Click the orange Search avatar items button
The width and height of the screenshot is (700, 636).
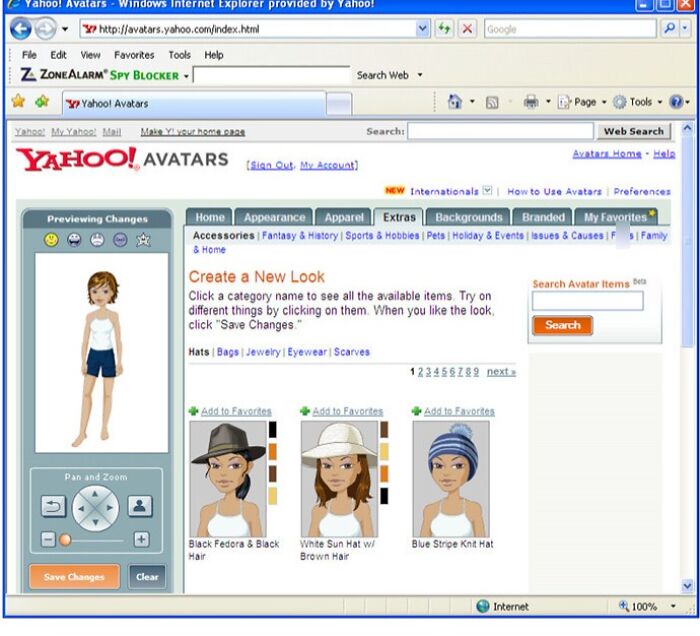click(x=562, y=325)
